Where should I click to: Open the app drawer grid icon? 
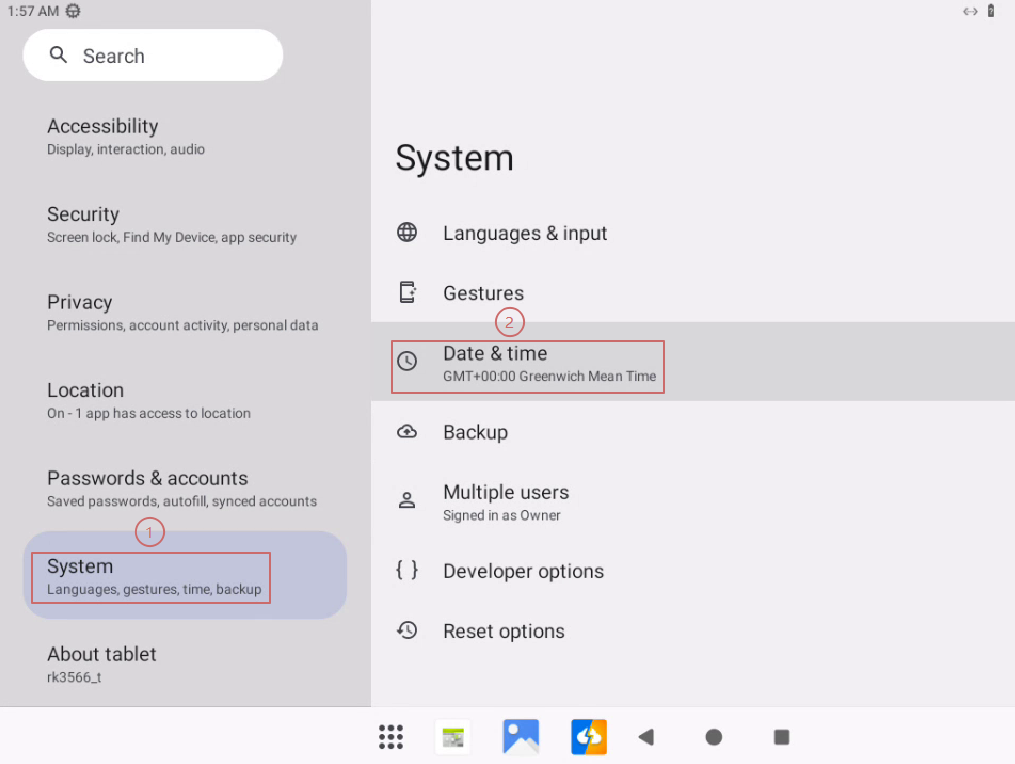(x=391, y=737)
